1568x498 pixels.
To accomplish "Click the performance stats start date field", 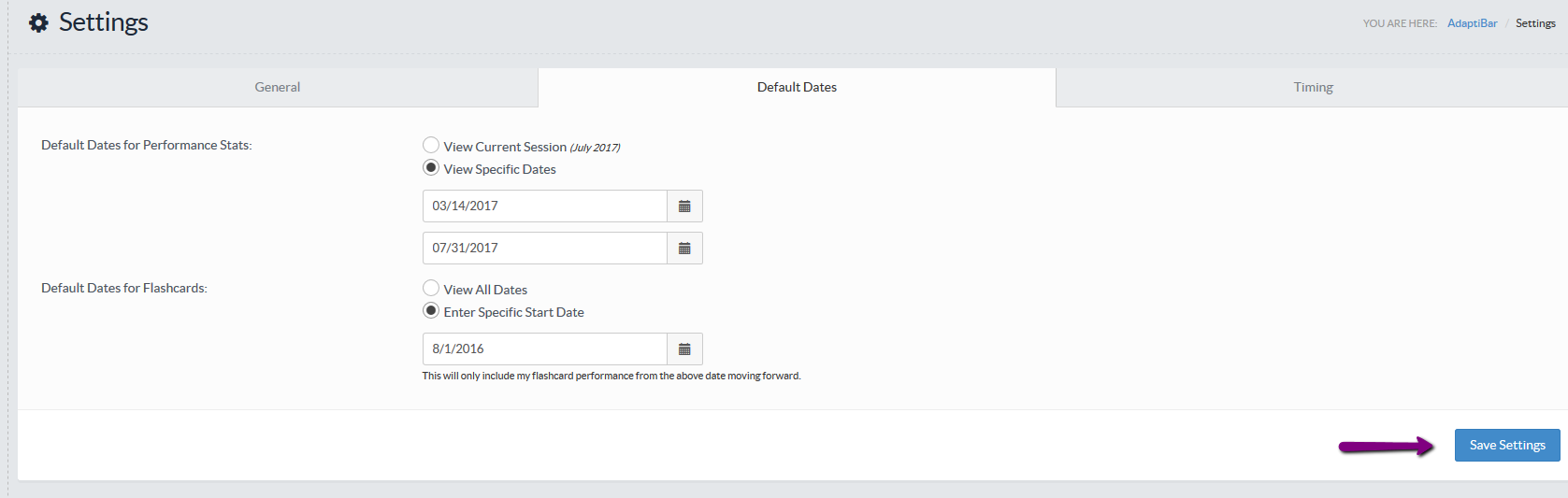I will (544, 206).
